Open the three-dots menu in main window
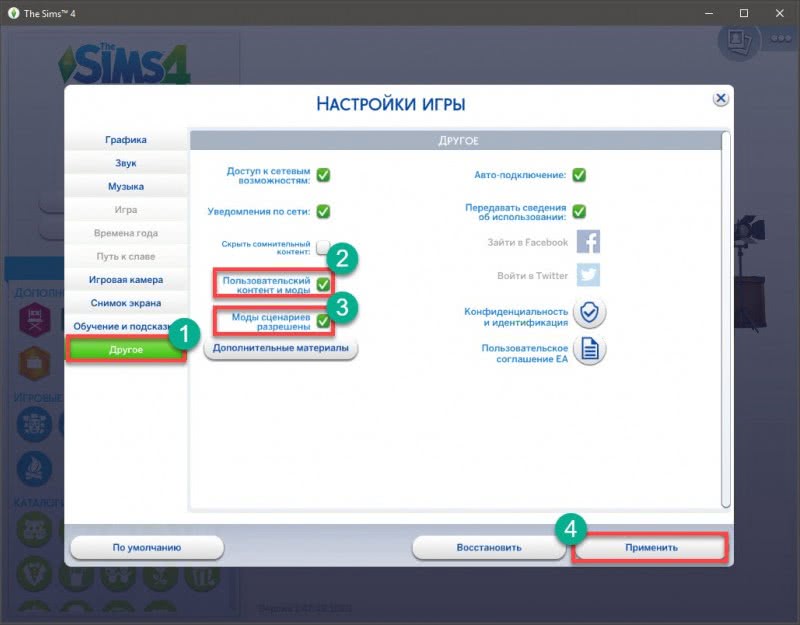Screen dimensions: 800x625 click(781, 38)
